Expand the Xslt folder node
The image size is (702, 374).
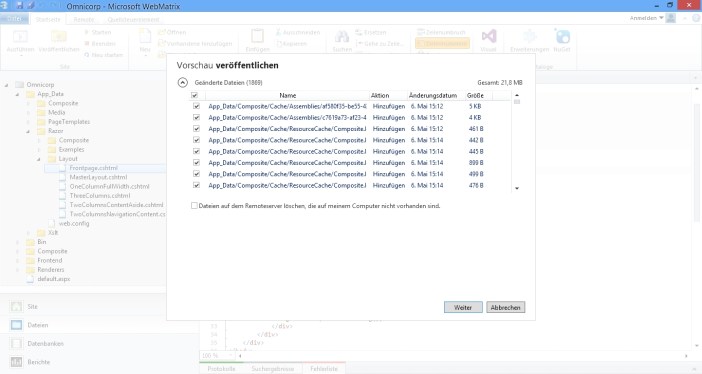click(28, 233)
